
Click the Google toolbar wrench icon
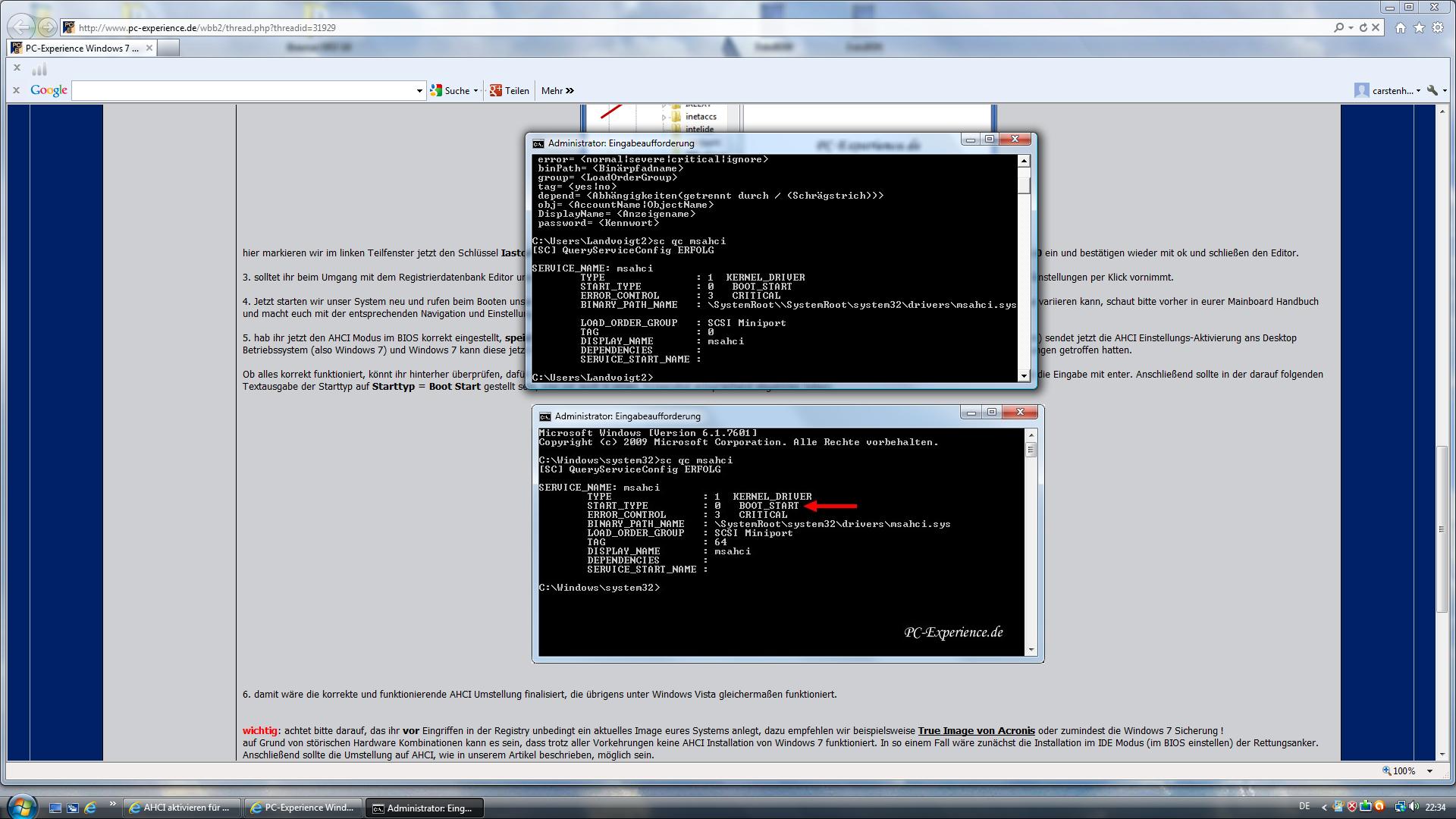click(1432, 90)
